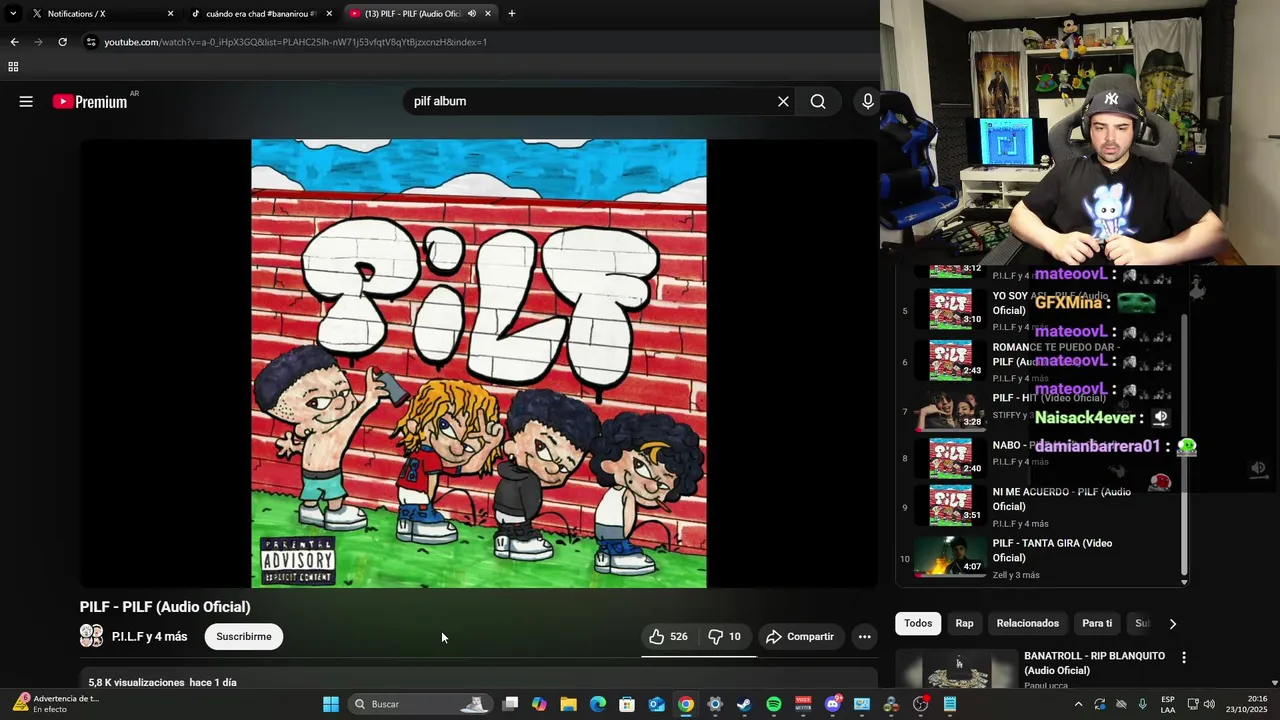Screen dimensions: 1280x720
Task: Open Spotify from the taskbar
Action: (x=774, y=704)
